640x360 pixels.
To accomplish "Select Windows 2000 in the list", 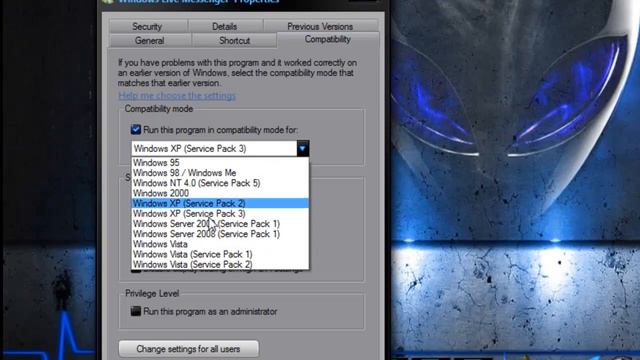I will (220, 193).
